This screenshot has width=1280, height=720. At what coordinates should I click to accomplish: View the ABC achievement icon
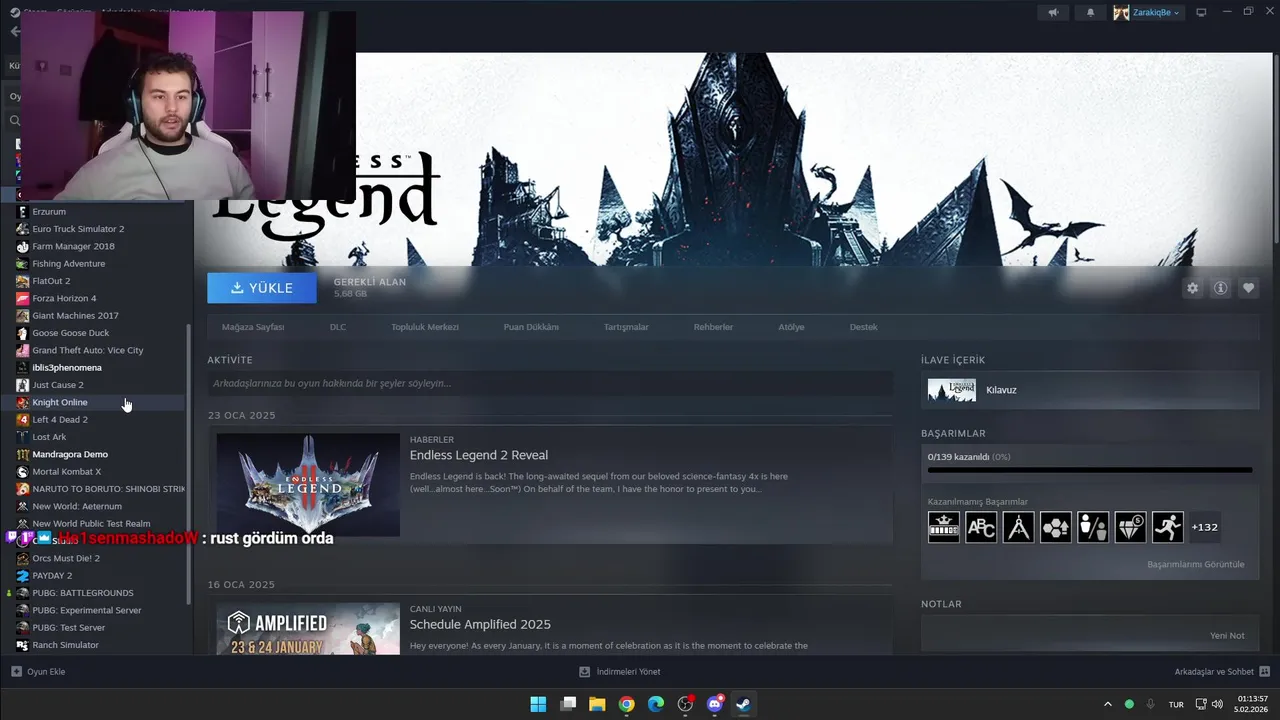click(x=981, y=527)
